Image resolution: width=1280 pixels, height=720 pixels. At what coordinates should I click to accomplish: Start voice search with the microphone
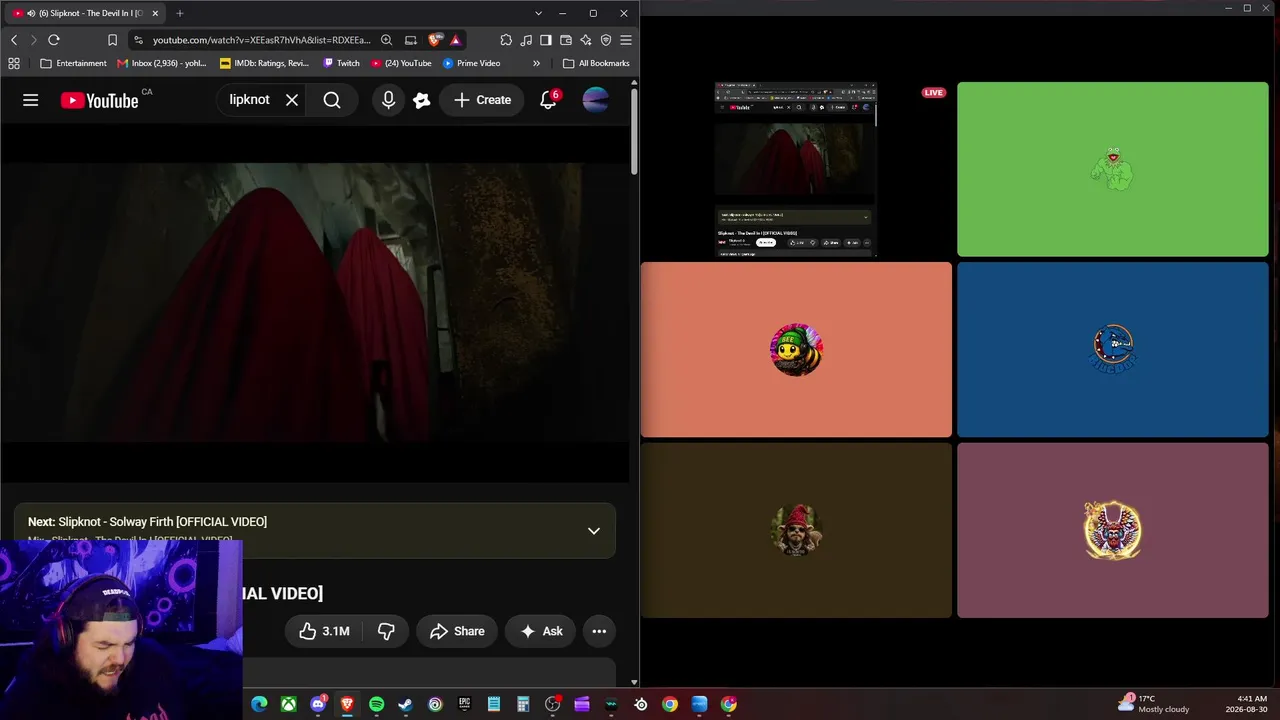(388, 100)
